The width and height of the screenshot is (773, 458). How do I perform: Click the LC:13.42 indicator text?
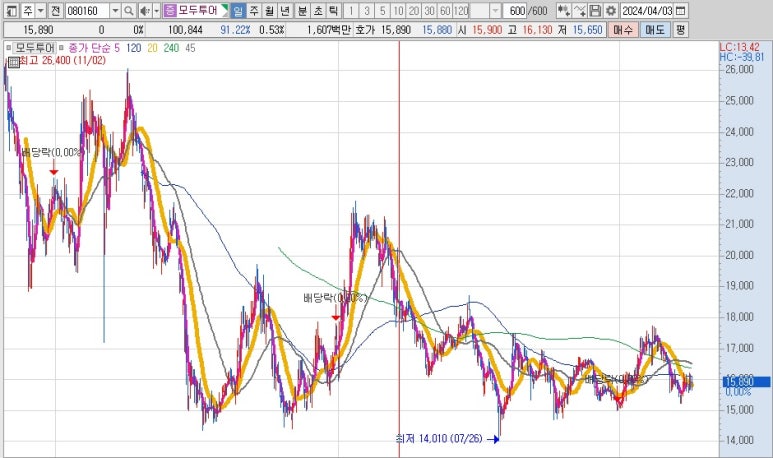739,47
